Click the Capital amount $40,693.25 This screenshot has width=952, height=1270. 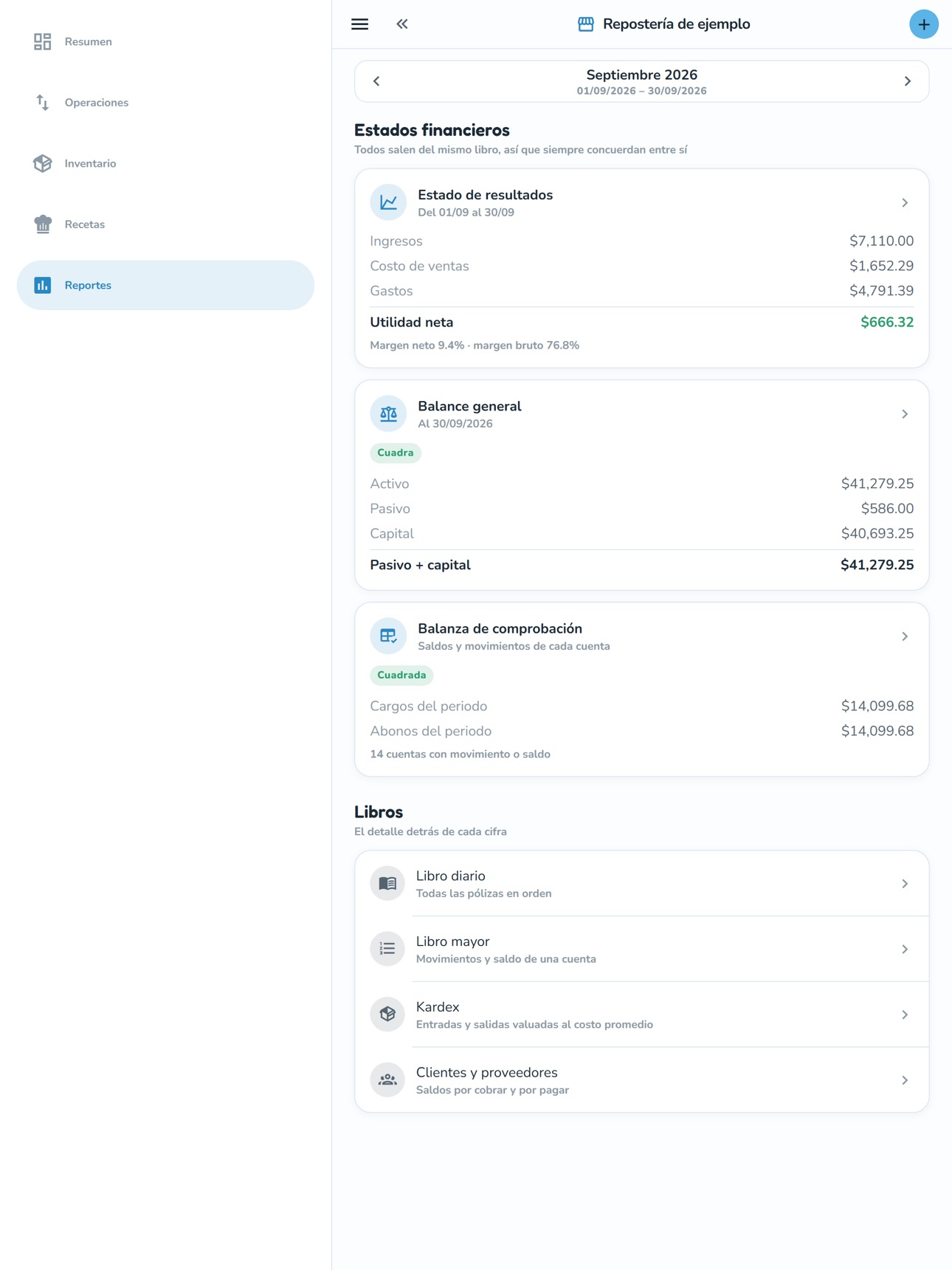click(877, 534)
